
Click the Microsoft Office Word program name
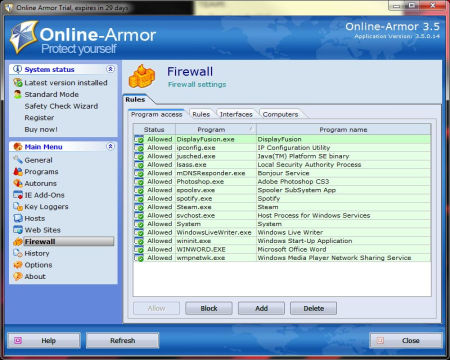[292, 249]
